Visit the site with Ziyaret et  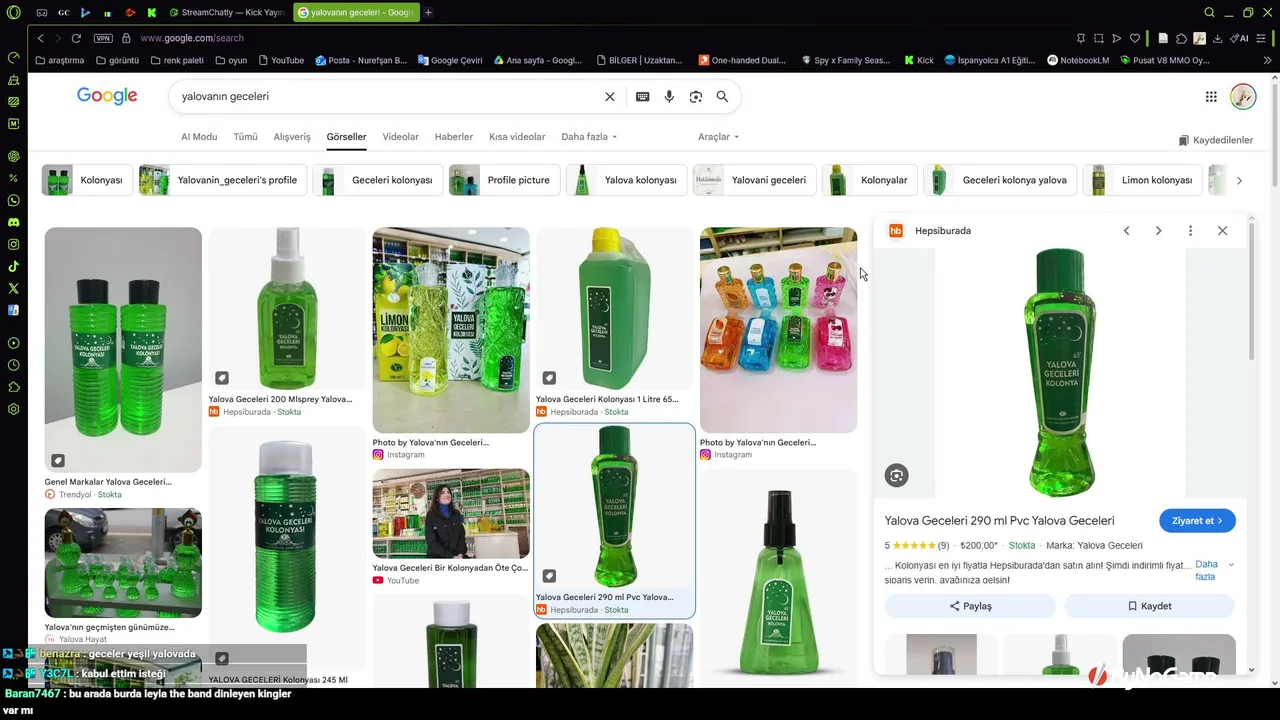point(1197,521)
